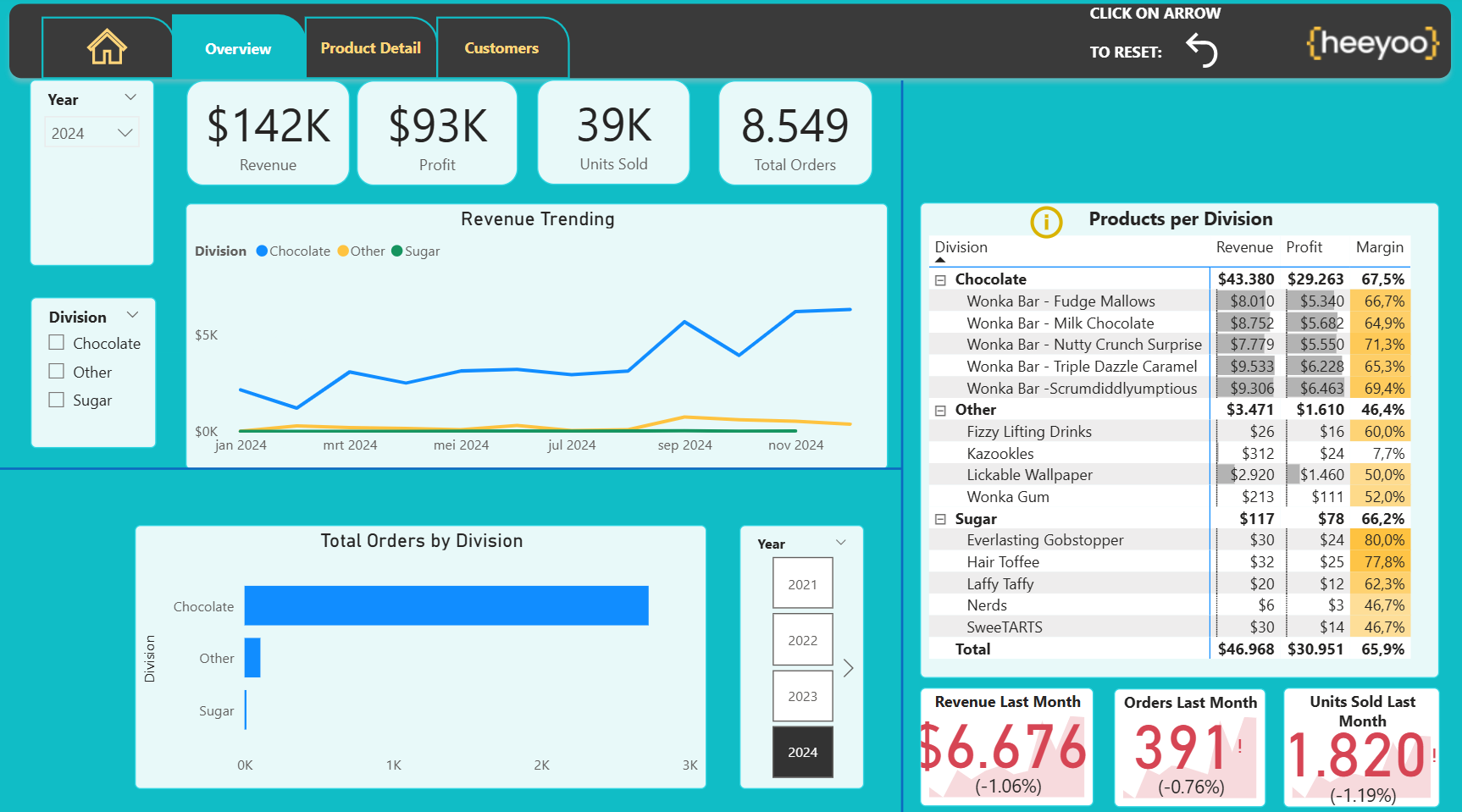Screen dimensions: 1462x812
Task: Tick the Sugar division checkbox
Action: pyautogui.click(x=57, y=400)
